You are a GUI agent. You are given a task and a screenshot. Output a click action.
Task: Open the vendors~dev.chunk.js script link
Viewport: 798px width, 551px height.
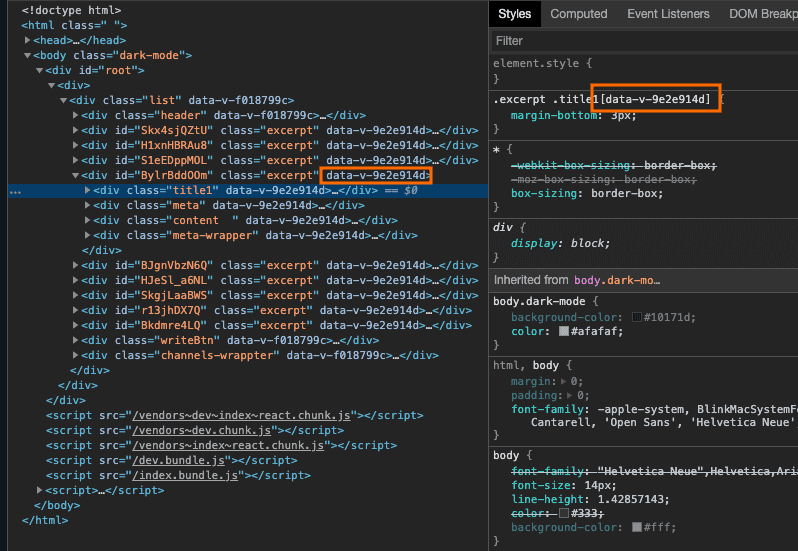202,430
